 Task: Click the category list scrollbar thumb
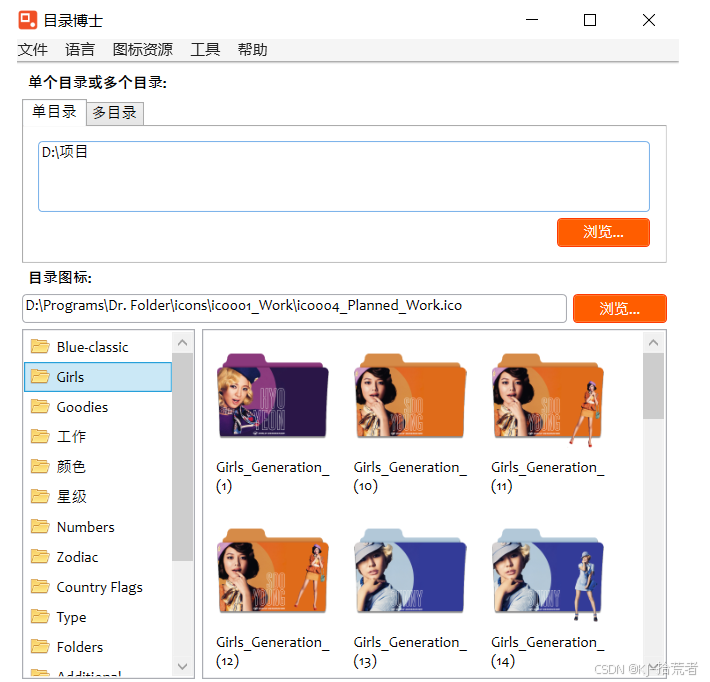tap(182, 457)
